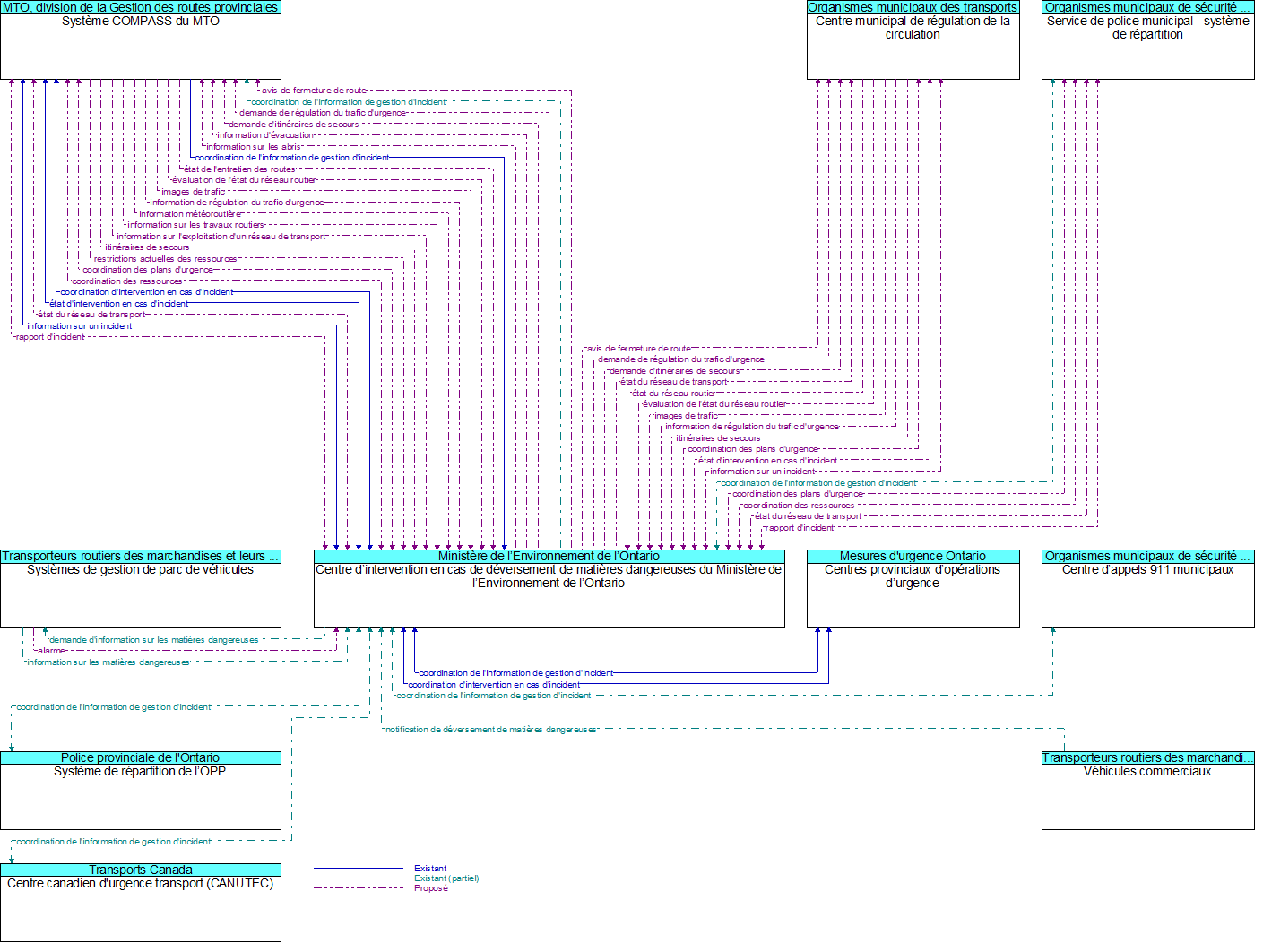The height and width of the screenshot is (952, 1263).
Task: Click the Système COMPASS du MTO box
Action: coord(141,45)
